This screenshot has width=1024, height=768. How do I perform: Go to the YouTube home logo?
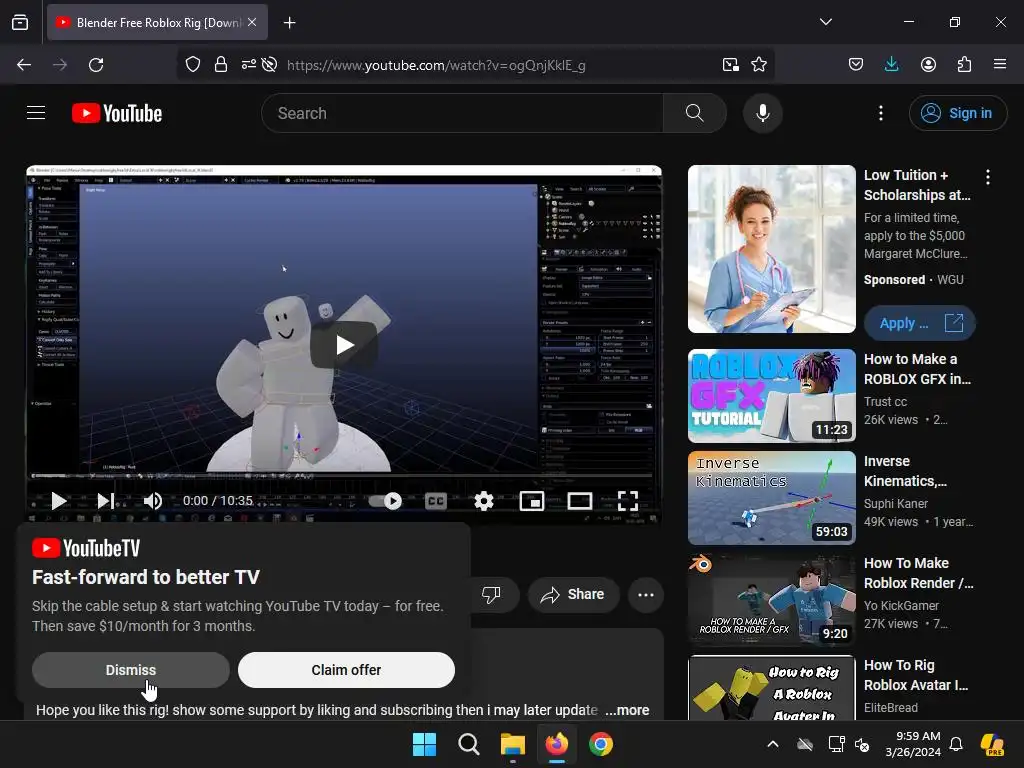[117, 113]
